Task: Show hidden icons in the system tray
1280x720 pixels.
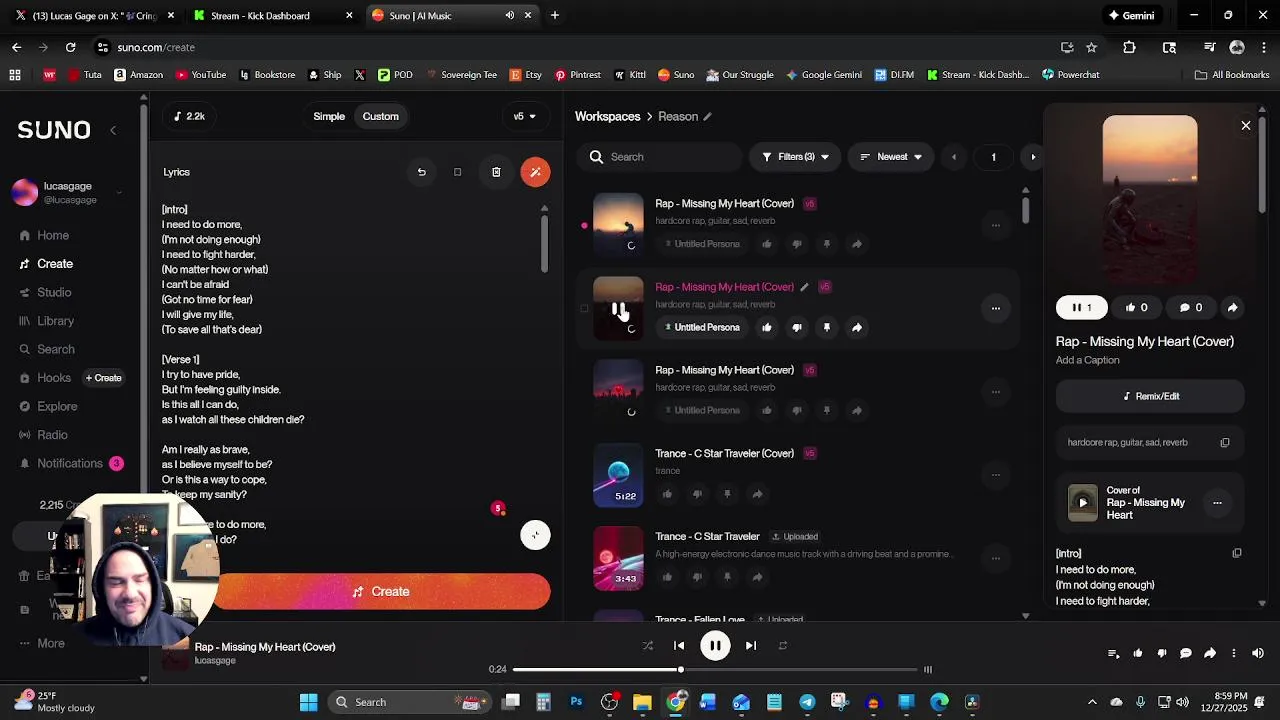Action: tap(1092, 702)
